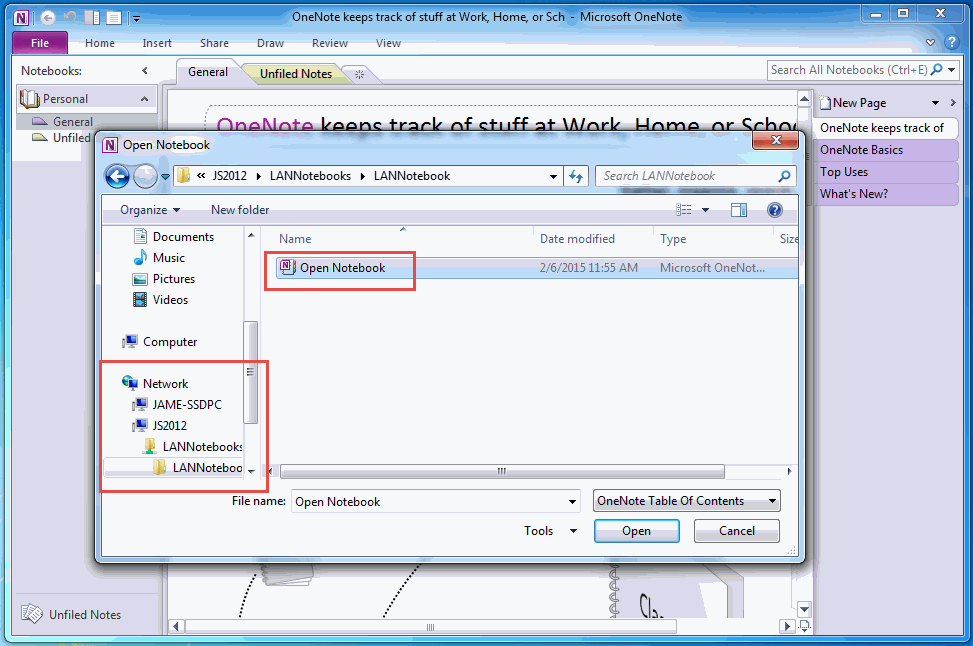Click the back arrow in Open Notebook dialog
Image resolution: width=973 pixels, height=646 pixels.
click(x=118, y=176)
